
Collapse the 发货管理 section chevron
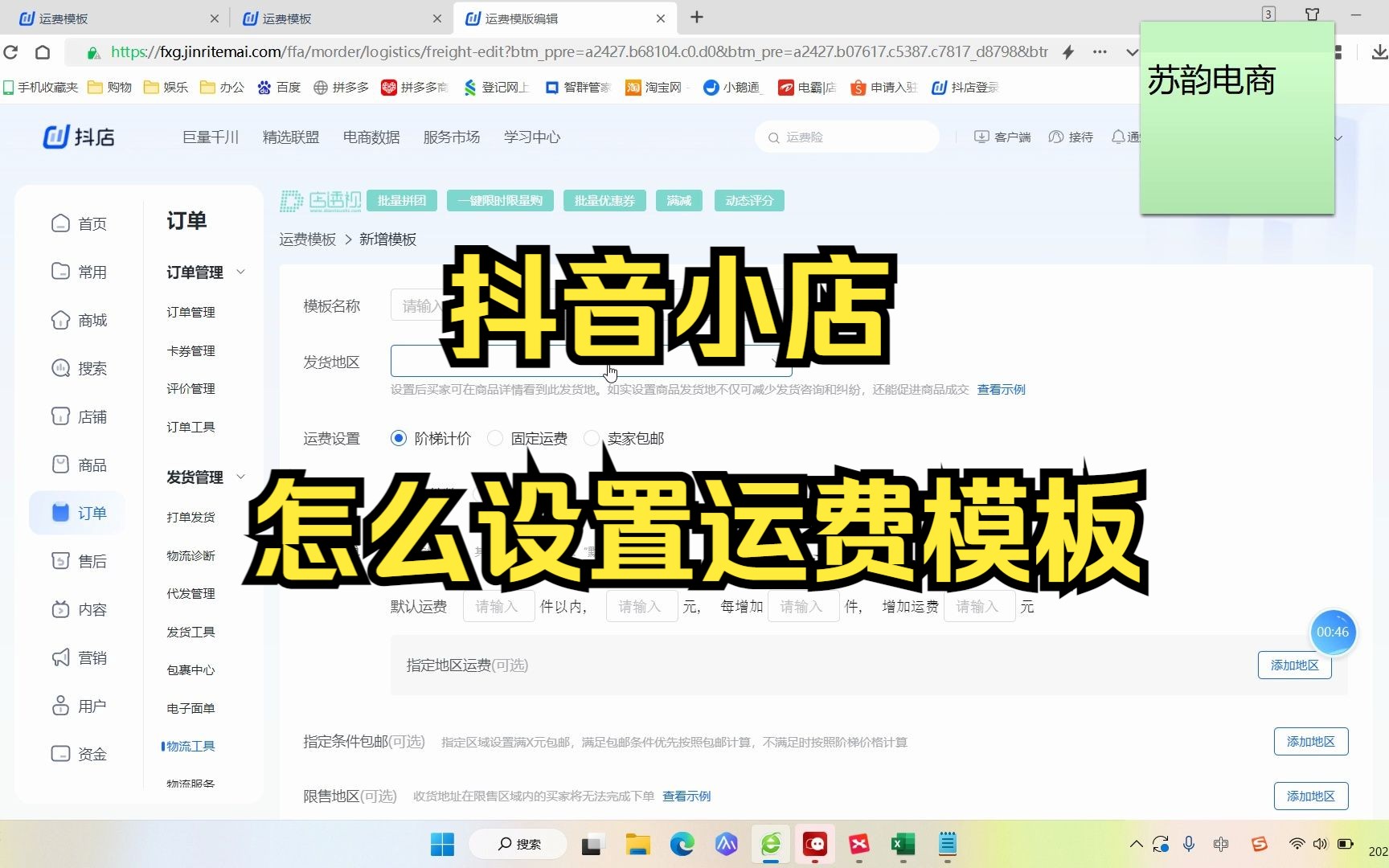click(x=241, y=477)
